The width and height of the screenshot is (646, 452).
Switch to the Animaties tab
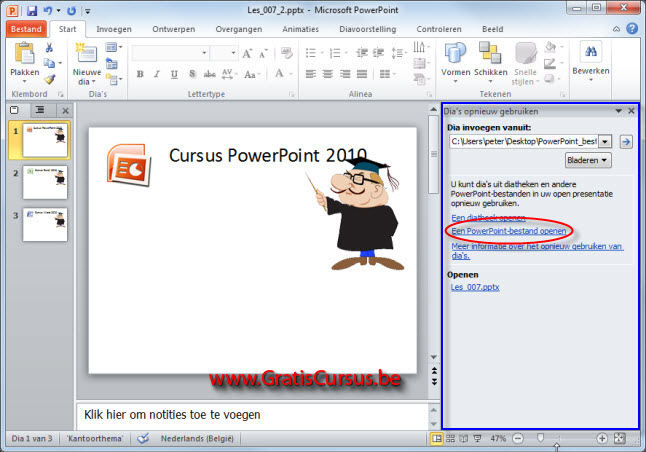click(300, 29)
